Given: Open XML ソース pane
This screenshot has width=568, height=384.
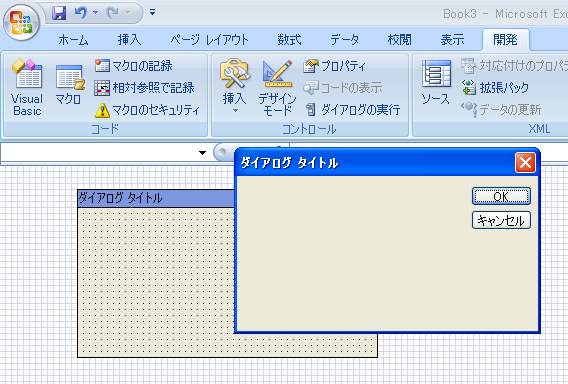Looking at the screenshot, I should coord(436,83).
